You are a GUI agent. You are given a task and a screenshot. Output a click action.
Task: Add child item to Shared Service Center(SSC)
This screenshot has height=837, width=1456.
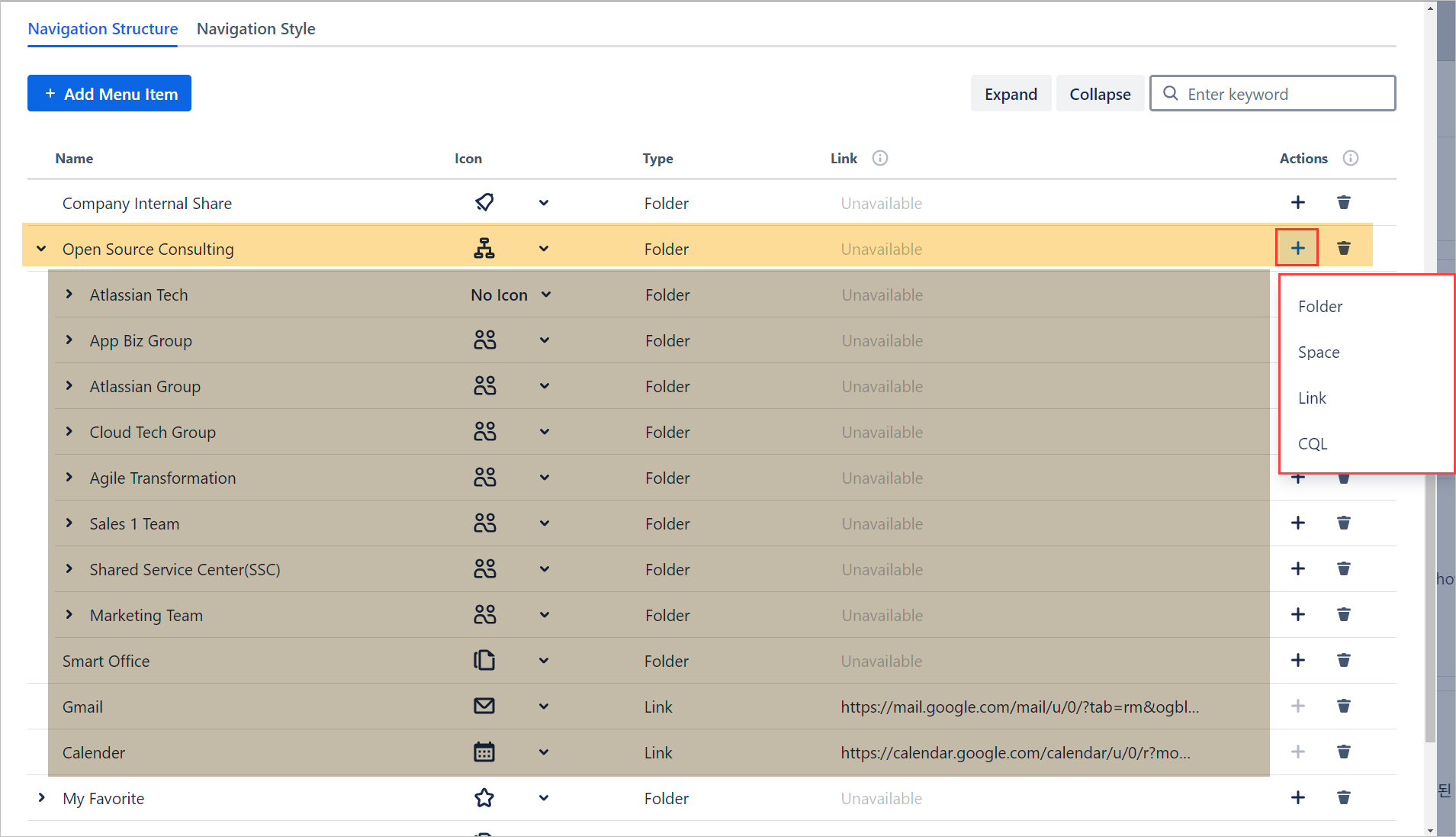click(1298, 568)
